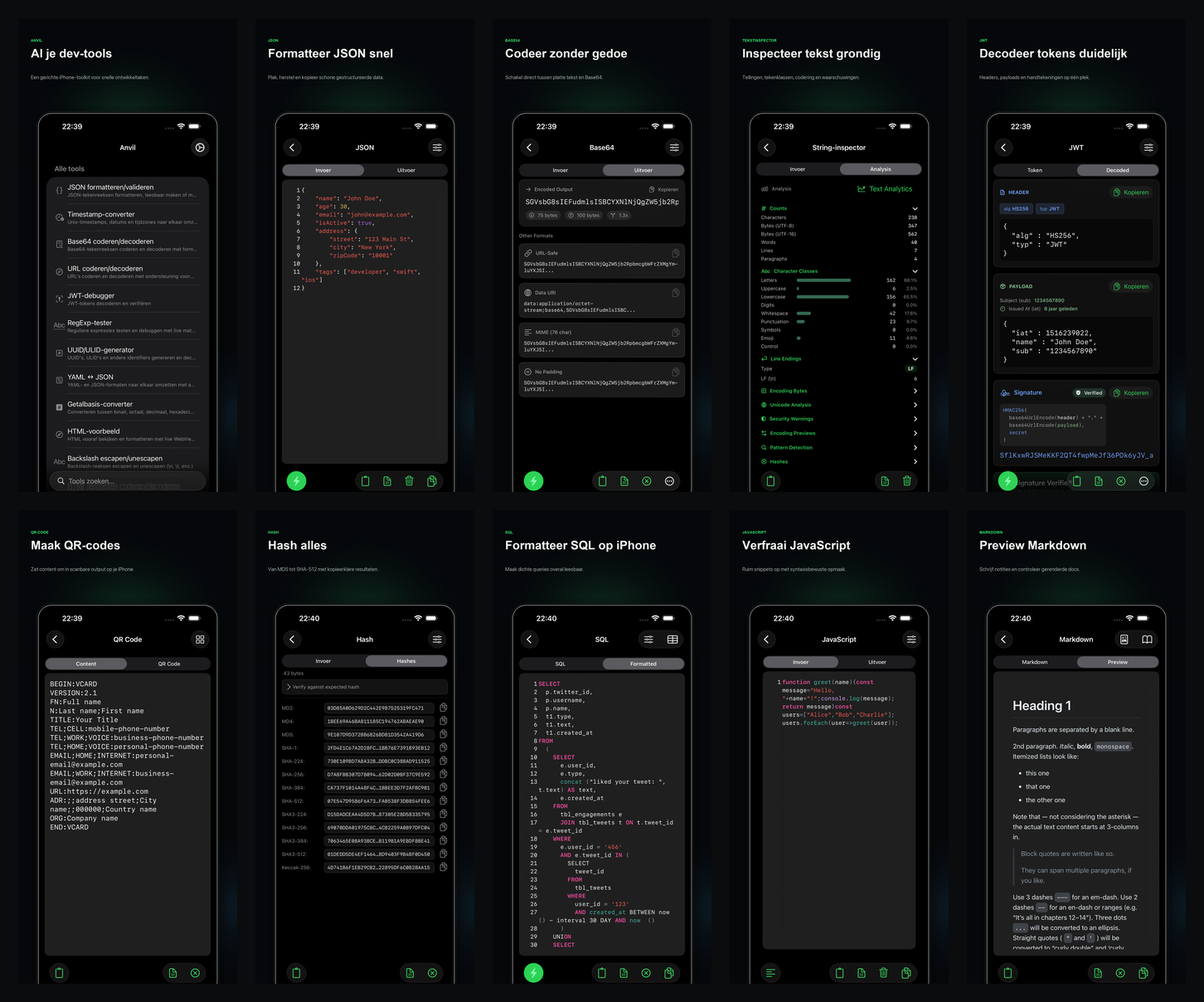This screenshot has width=1204, height=1002.
Task: Open options sliders icon on JSON screen
Action: tap(437, 148)
